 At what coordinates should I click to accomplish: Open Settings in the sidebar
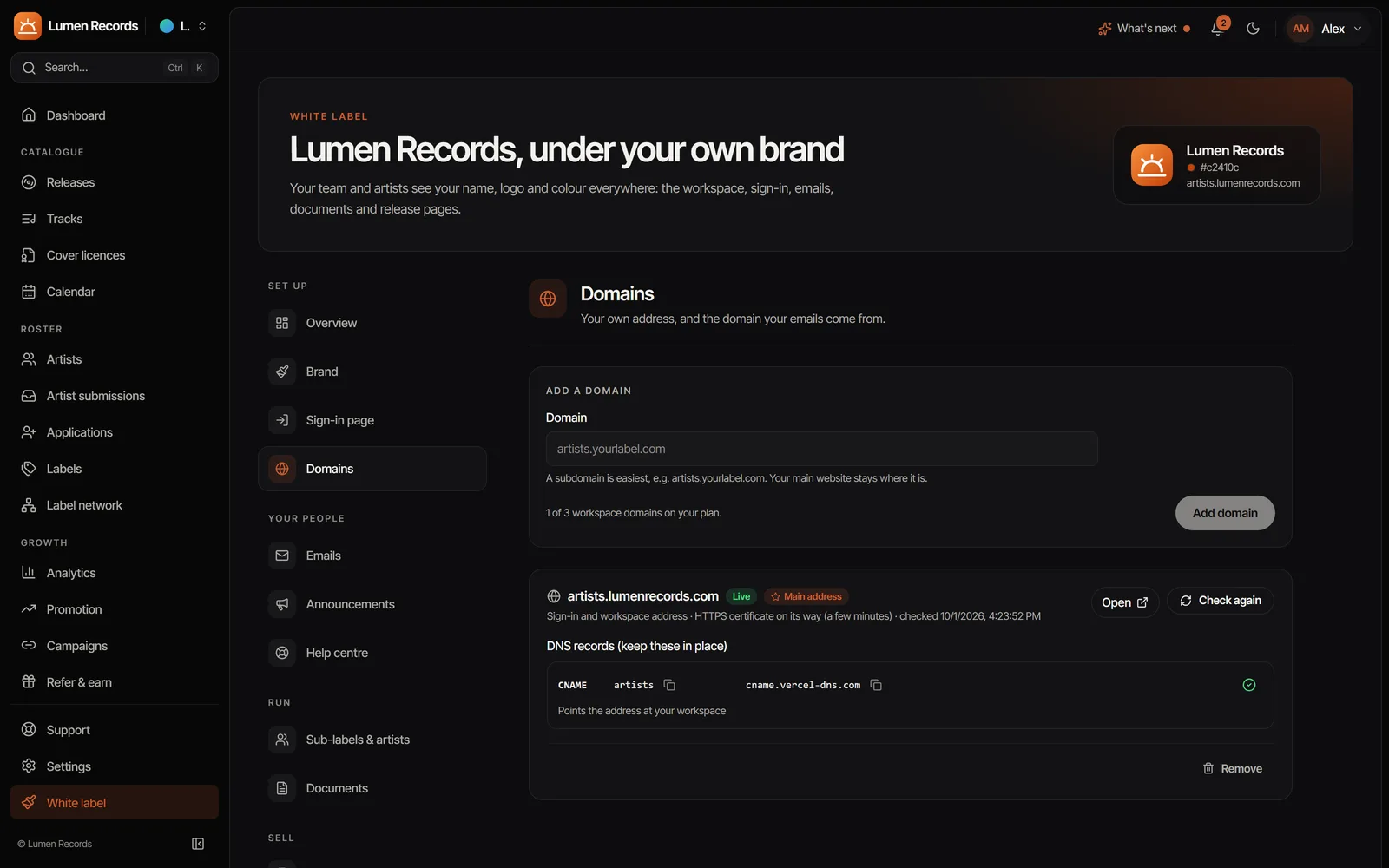(115, 766)
